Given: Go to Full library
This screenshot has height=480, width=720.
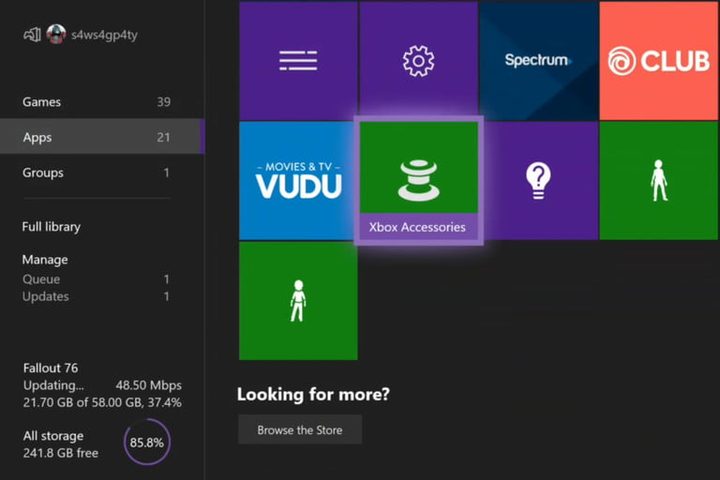Looking at the screenshot, I should click(x=51, y=227).
